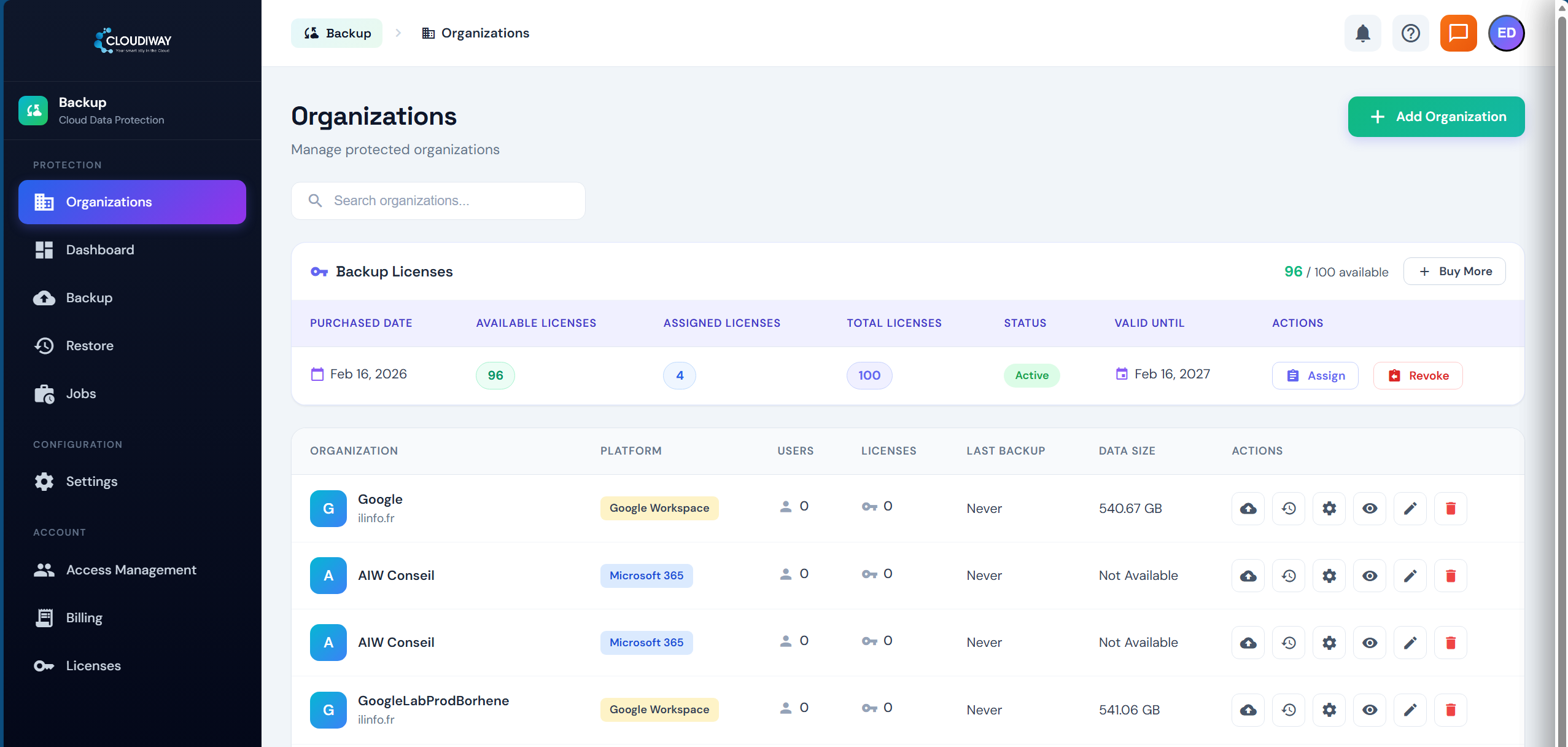Image resolution: width=1568 pixels, height=747 pixels.
Task: View details eye icon for second AIW Conseil
Action: pyautogui.click(x=1370, y=643)
